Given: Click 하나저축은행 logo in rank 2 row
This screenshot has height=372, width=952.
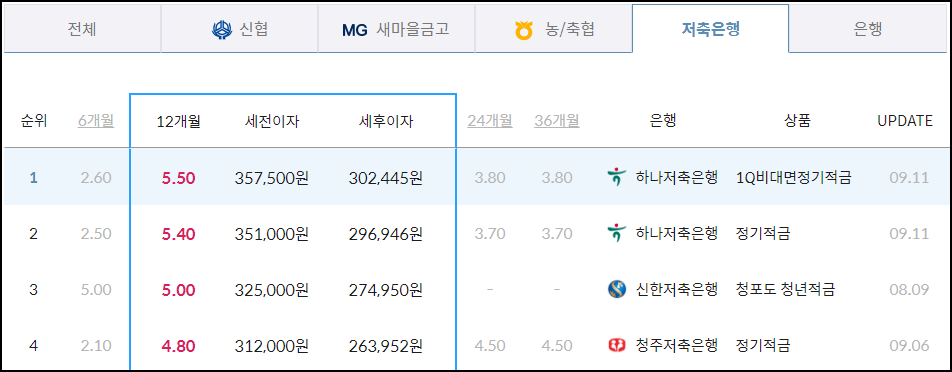Looking at the screenshot, I should [x=616, y=234].
